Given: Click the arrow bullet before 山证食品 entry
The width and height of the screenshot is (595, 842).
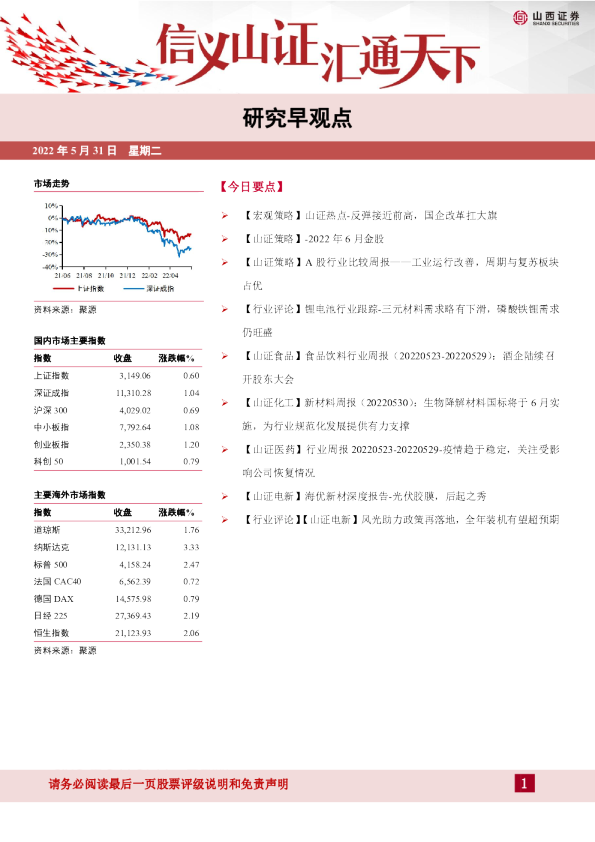Looking at the screenshot, I should click(x=224, y=356).
